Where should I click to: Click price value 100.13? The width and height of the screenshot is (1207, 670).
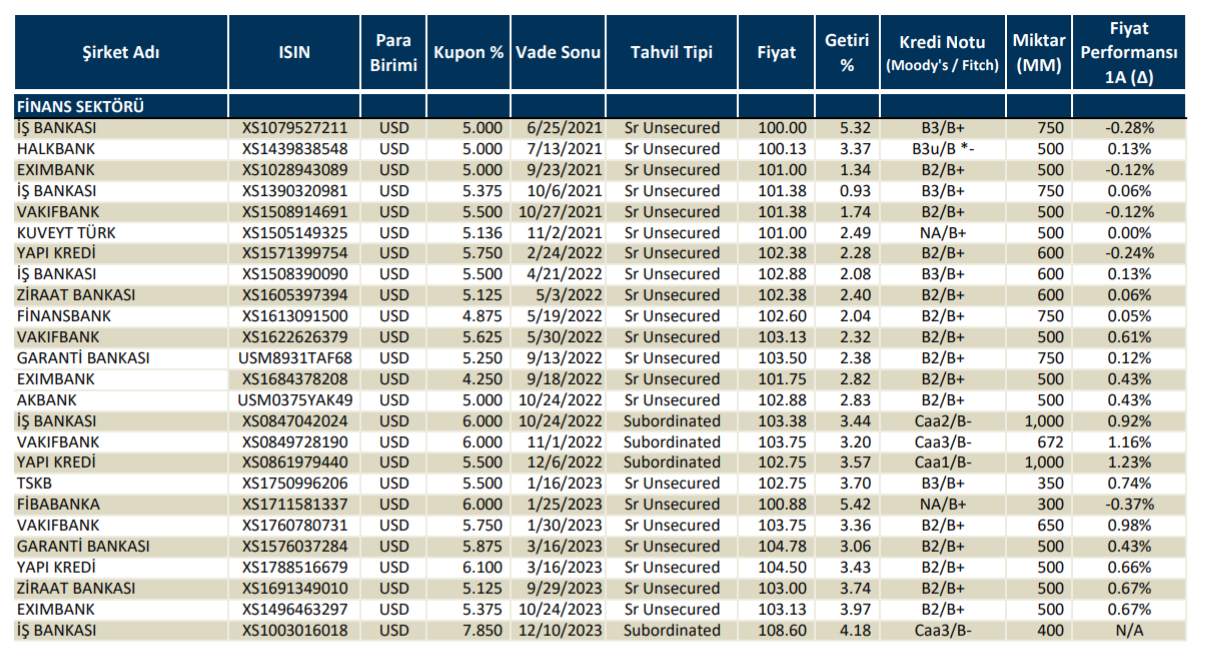783,149
